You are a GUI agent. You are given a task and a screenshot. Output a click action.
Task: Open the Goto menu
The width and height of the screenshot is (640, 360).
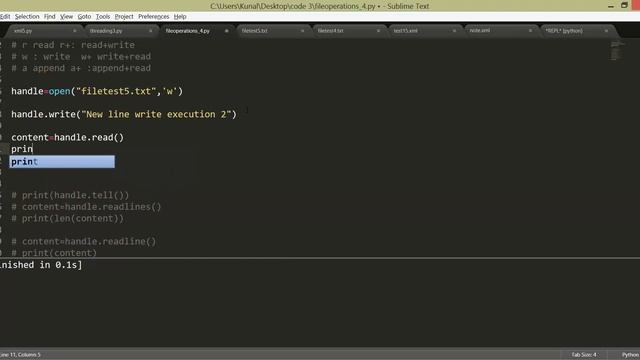[x=84, y=17]
